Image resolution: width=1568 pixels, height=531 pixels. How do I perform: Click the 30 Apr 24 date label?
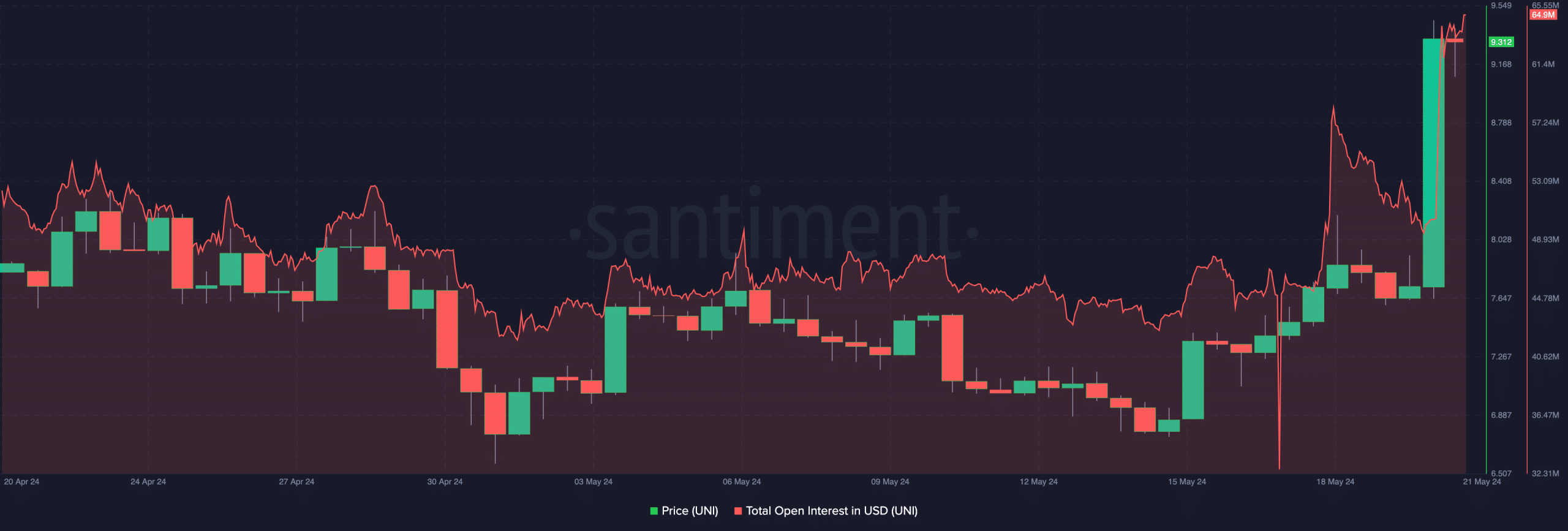coord(445,481)
